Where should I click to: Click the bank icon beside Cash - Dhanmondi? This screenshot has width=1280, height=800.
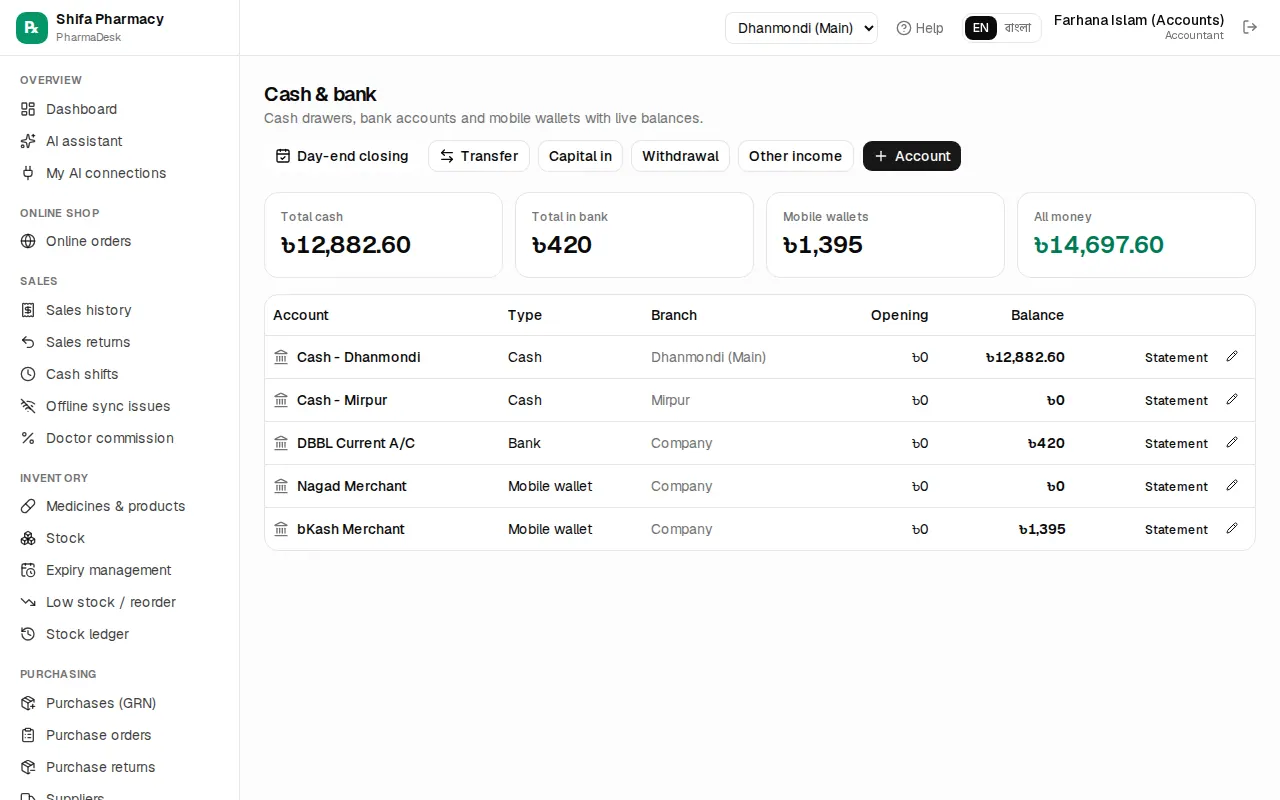281,357
